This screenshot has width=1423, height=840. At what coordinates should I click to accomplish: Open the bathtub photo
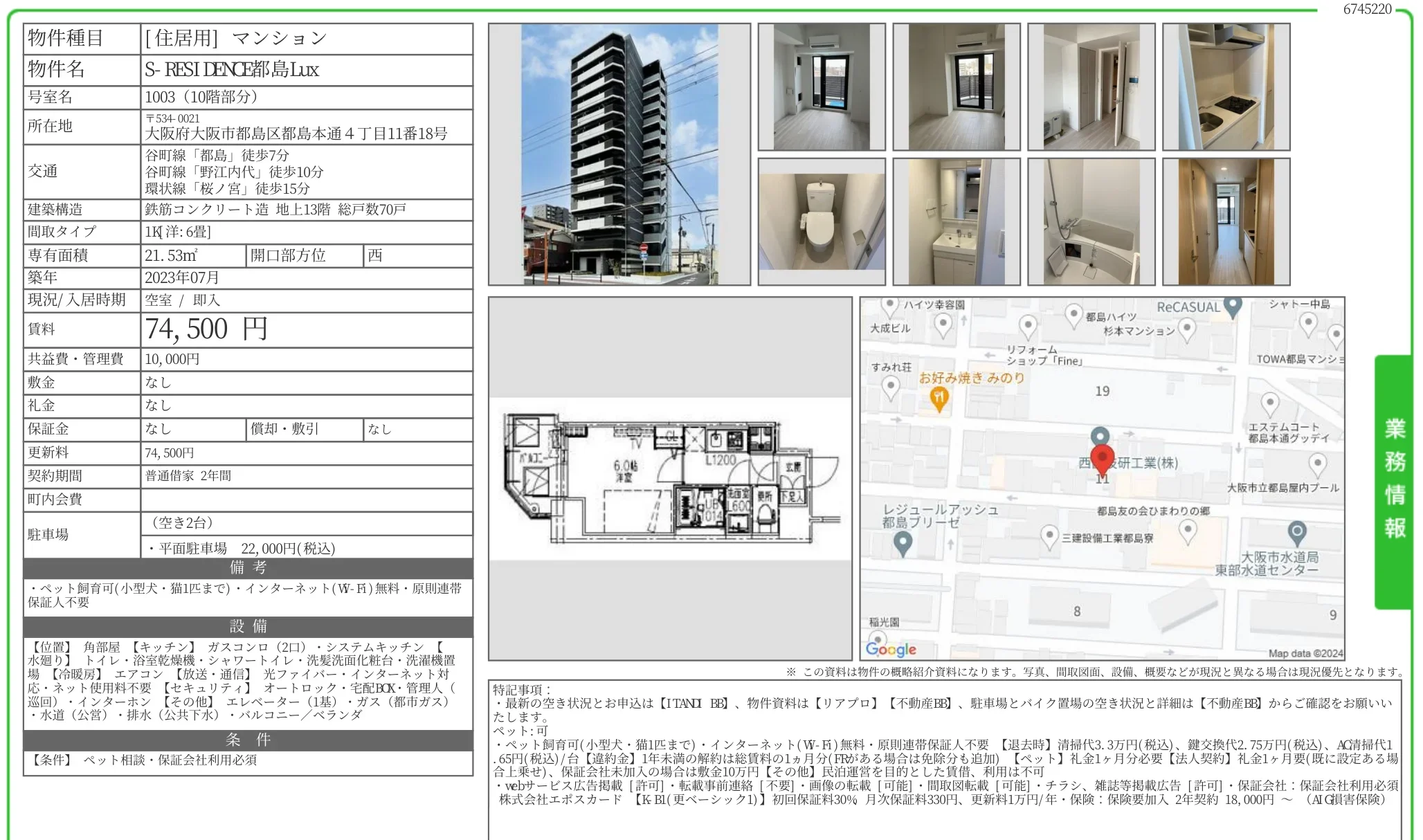point(1091,221)
